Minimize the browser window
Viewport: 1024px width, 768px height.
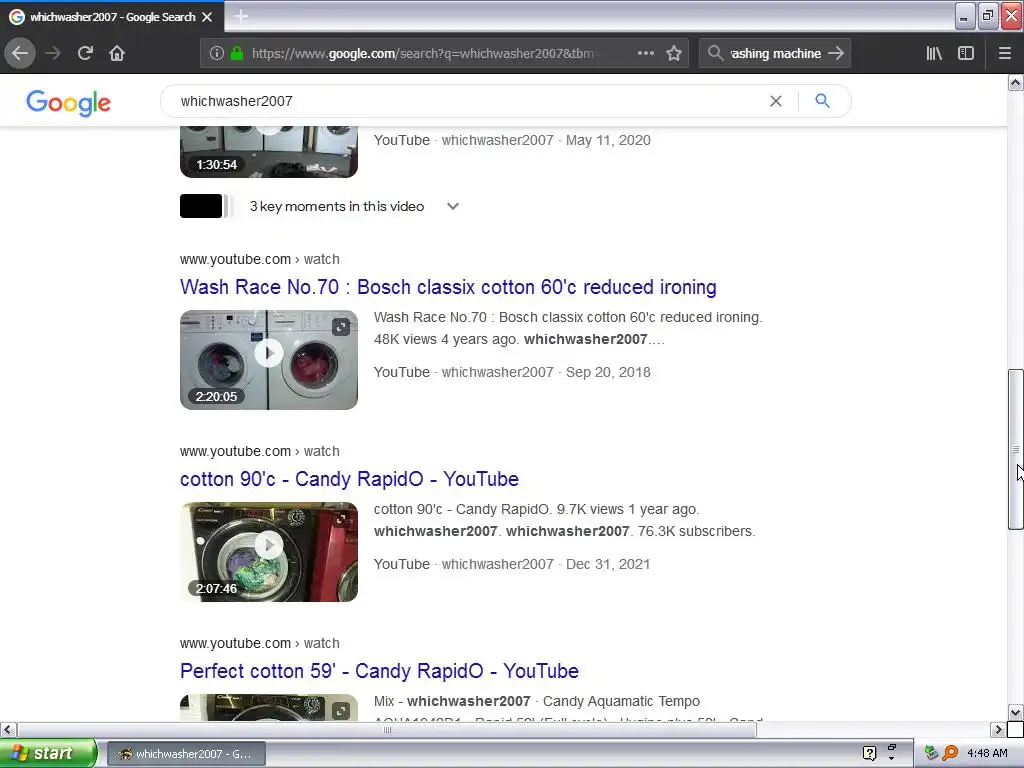pos(965,16)
